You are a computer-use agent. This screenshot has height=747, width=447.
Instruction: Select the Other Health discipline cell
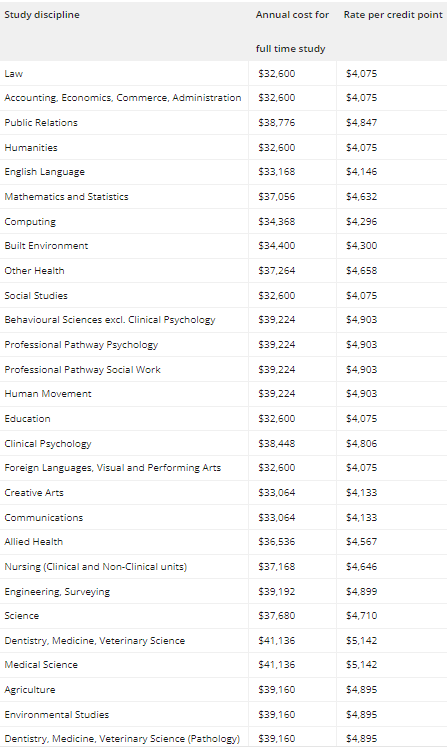point(34,271)
